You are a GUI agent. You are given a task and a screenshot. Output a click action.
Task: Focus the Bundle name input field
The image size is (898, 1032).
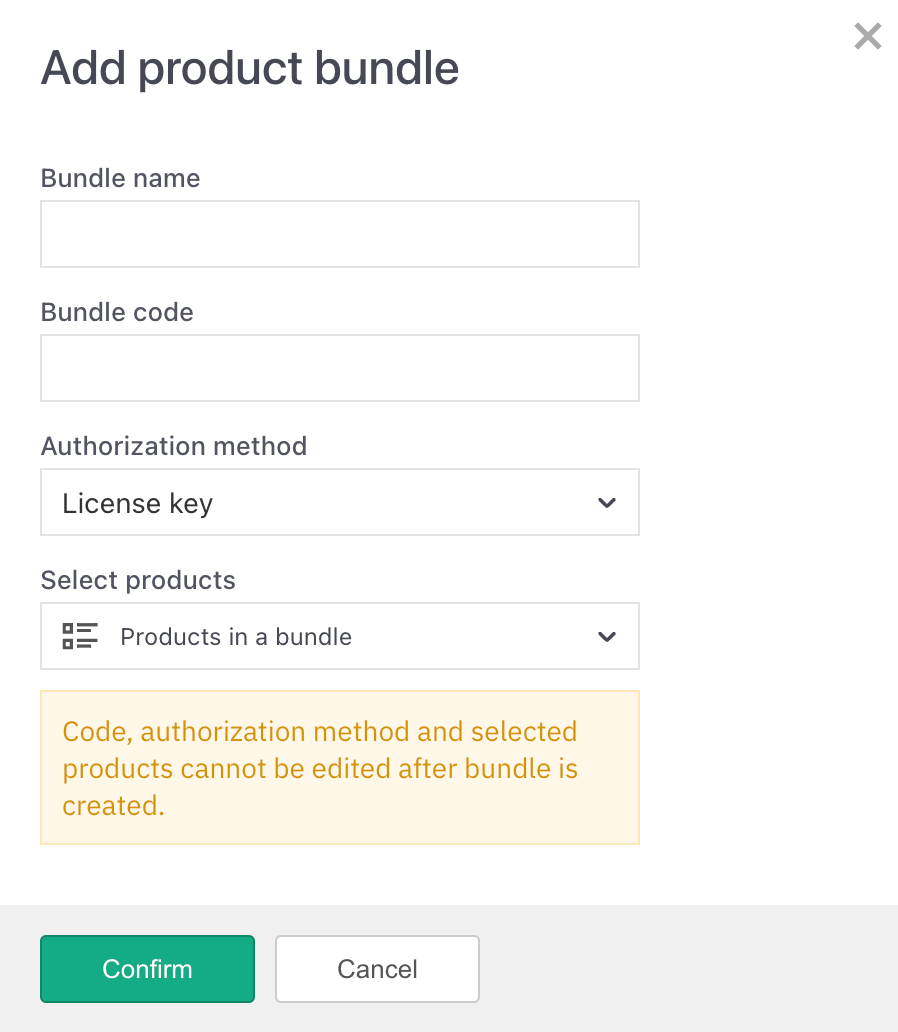pos(339,234)
